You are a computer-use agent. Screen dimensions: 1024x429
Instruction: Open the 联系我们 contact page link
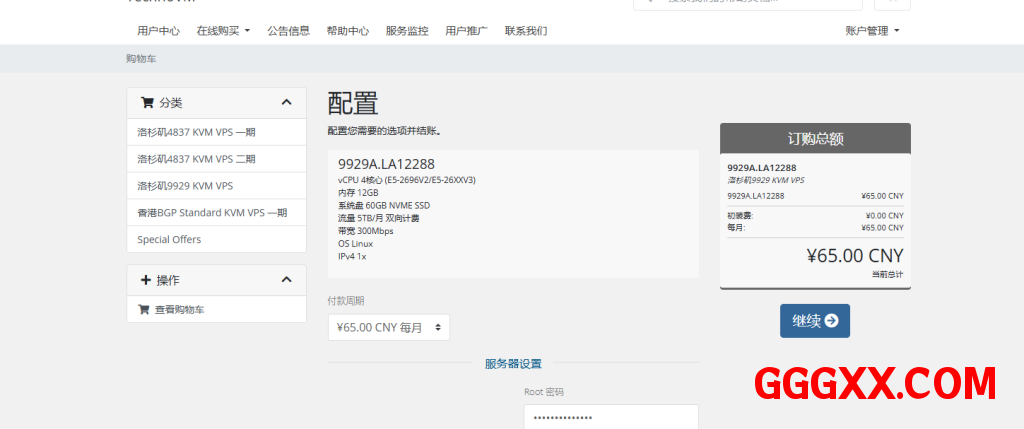(x=526, y=31)
